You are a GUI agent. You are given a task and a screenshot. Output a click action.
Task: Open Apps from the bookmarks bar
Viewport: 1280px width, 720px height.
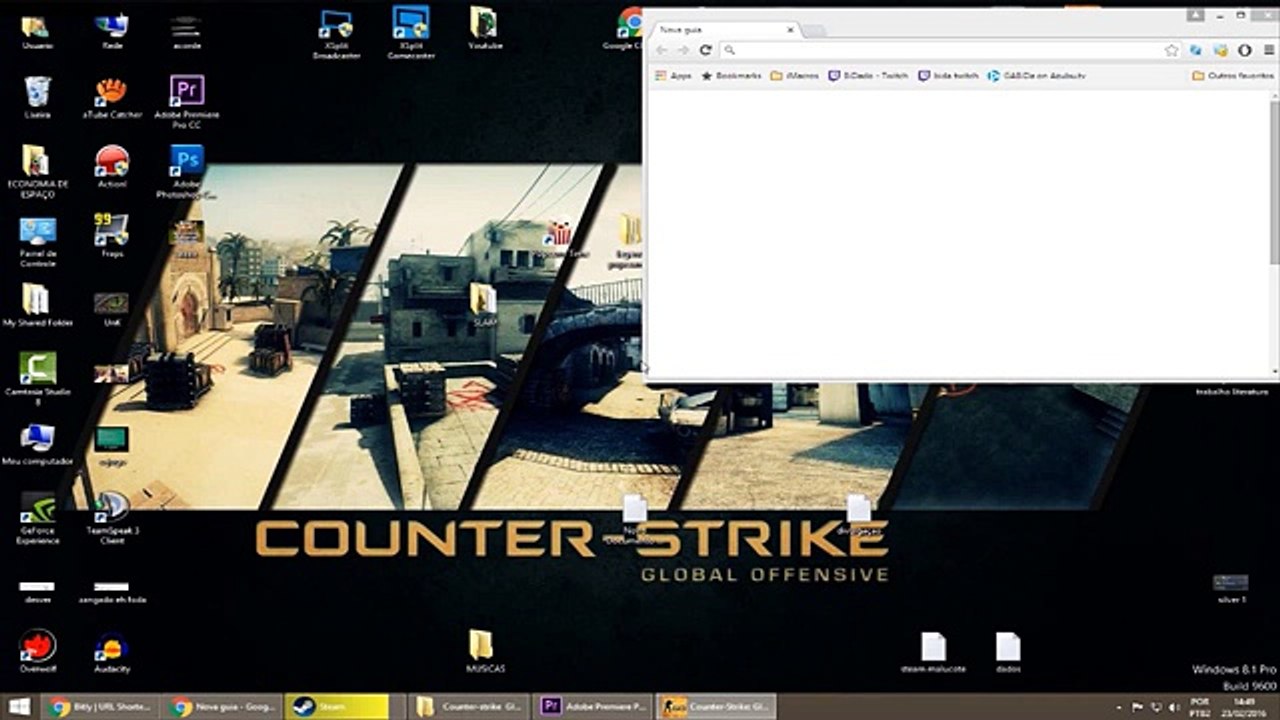point(673,76)
